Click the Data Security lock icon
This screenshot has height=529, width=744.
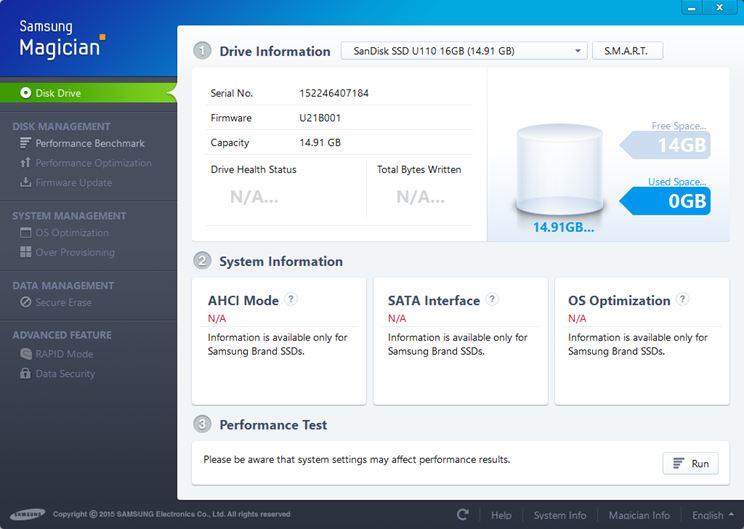click(x=26, y=374)
